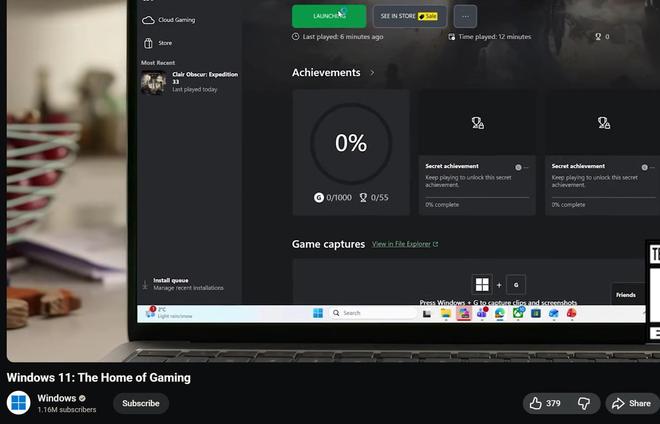Click the green LAUNCHING button

pyautogui.click(x=329, y=16)
